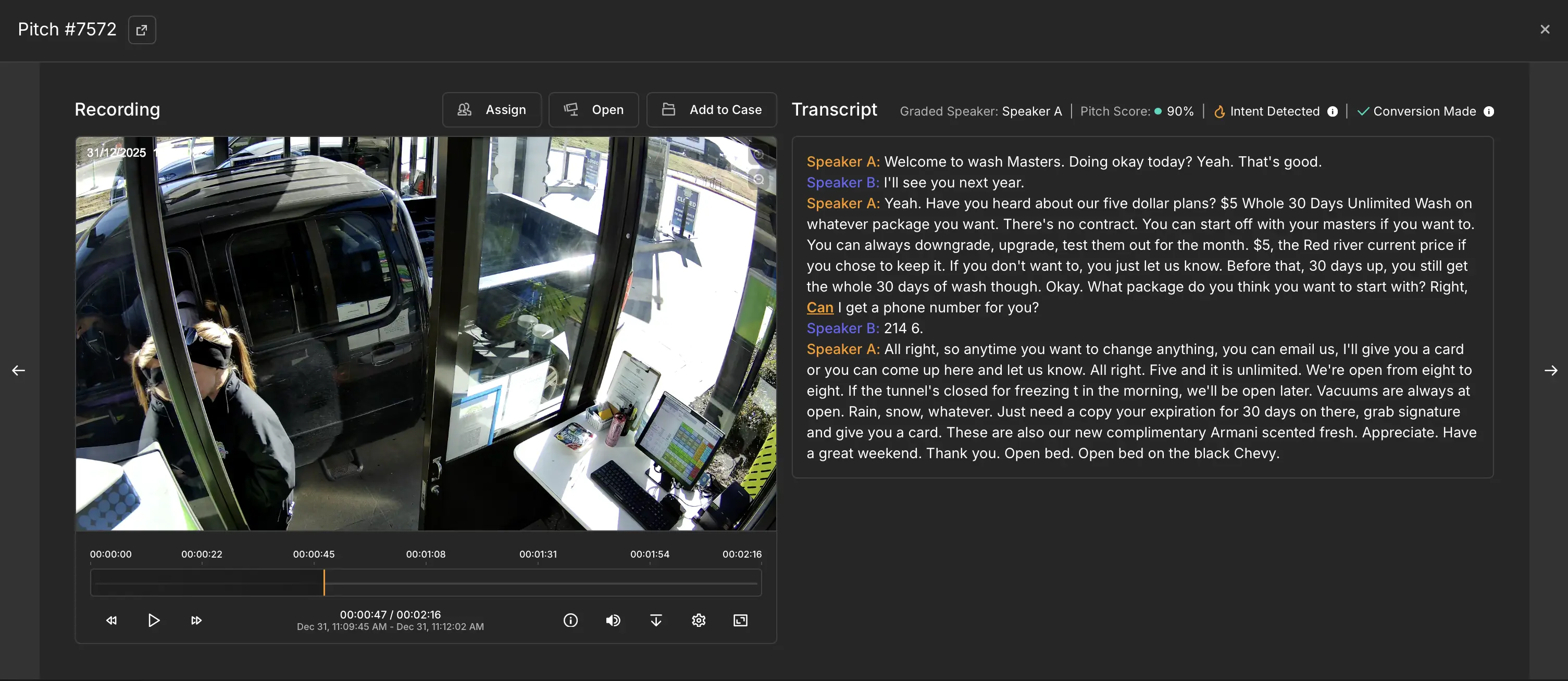Seek using the playback timeline scrubber
Viewport: 1568px width, 681px height.
426,583
